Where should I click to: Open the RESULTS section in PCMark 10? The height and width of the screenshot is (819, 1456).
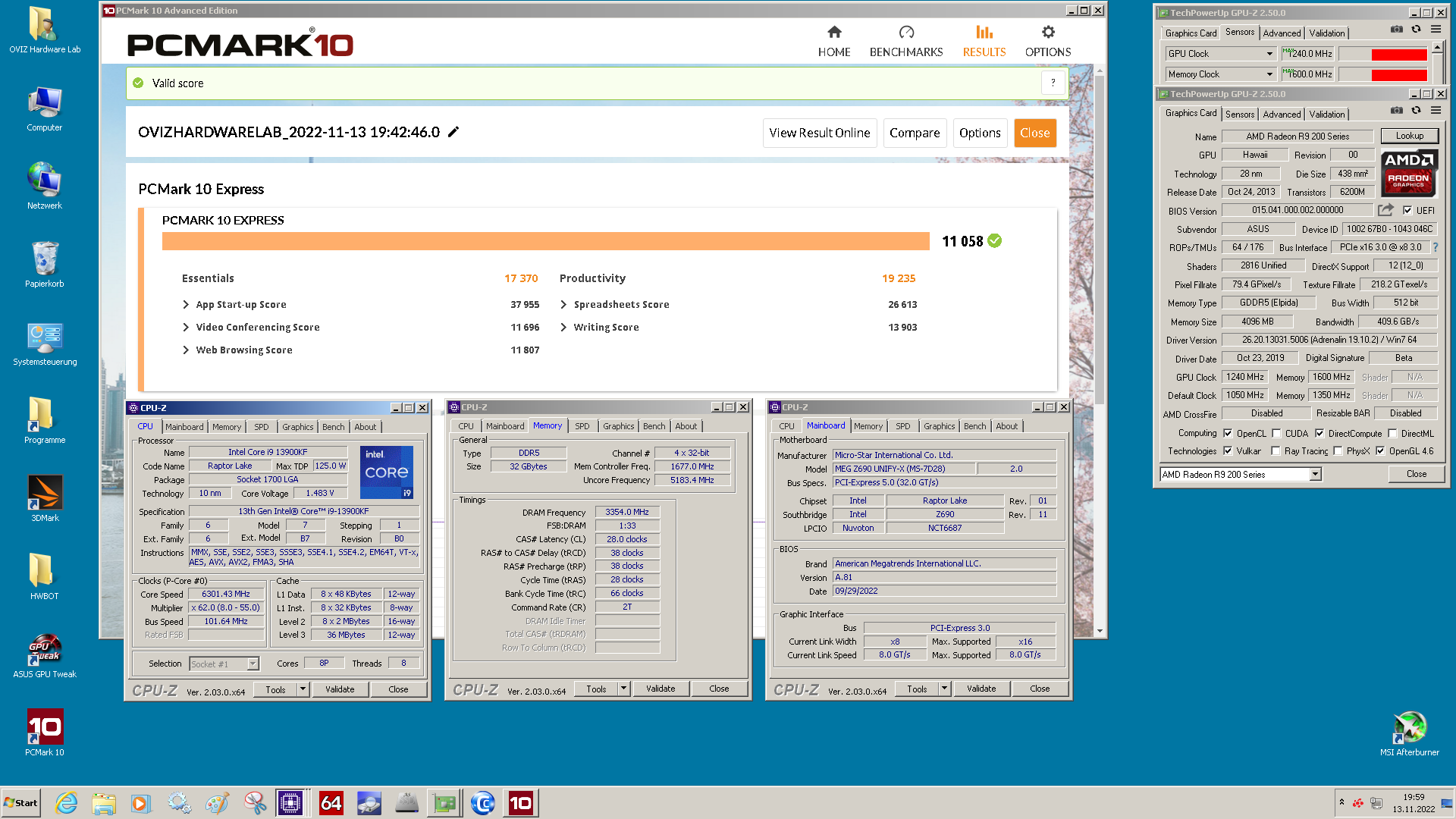tap(984, 41)
